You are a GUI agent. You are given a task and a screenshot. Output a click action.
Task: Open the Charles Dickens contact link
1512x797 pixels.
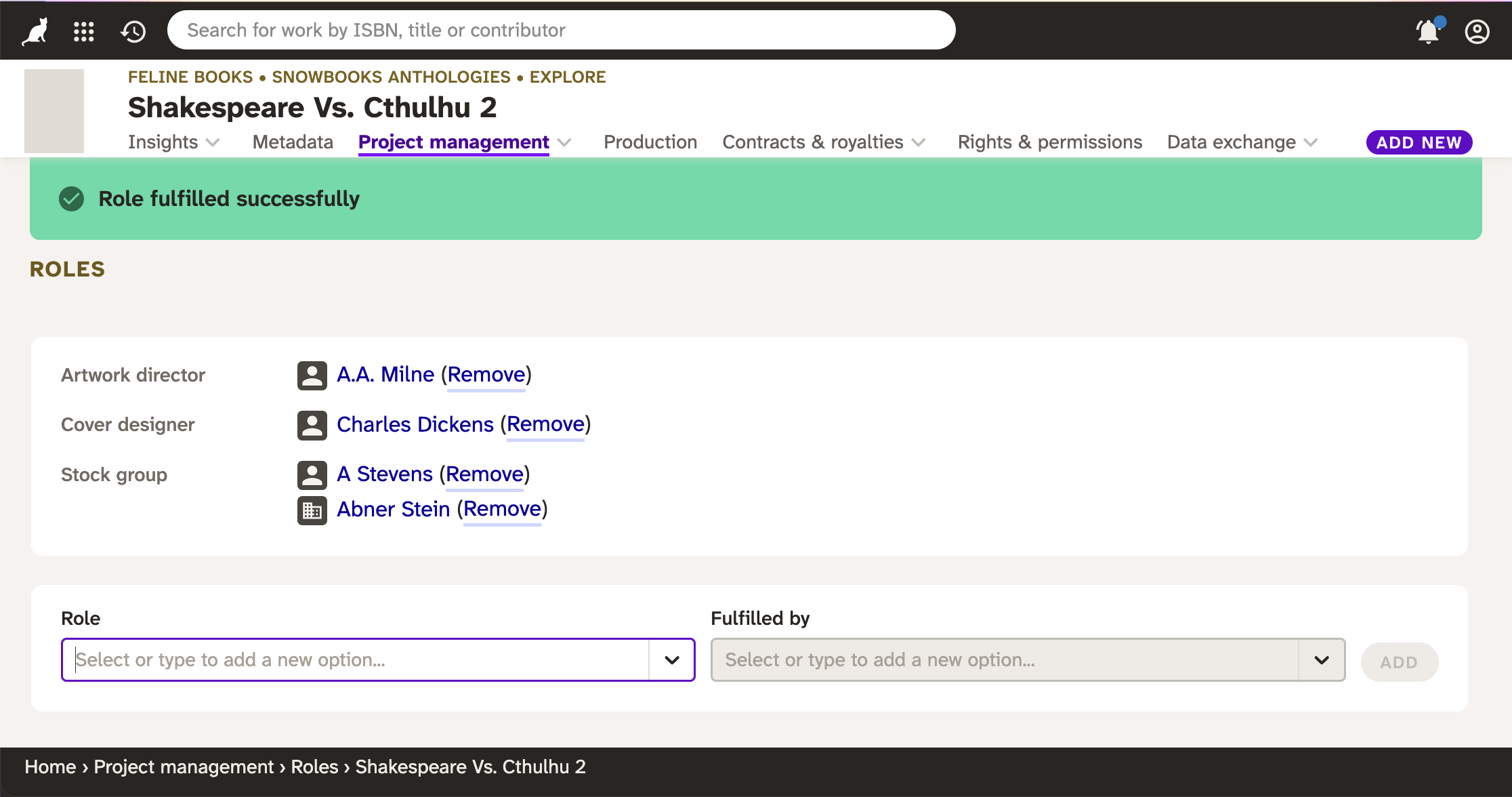(415, 424)
